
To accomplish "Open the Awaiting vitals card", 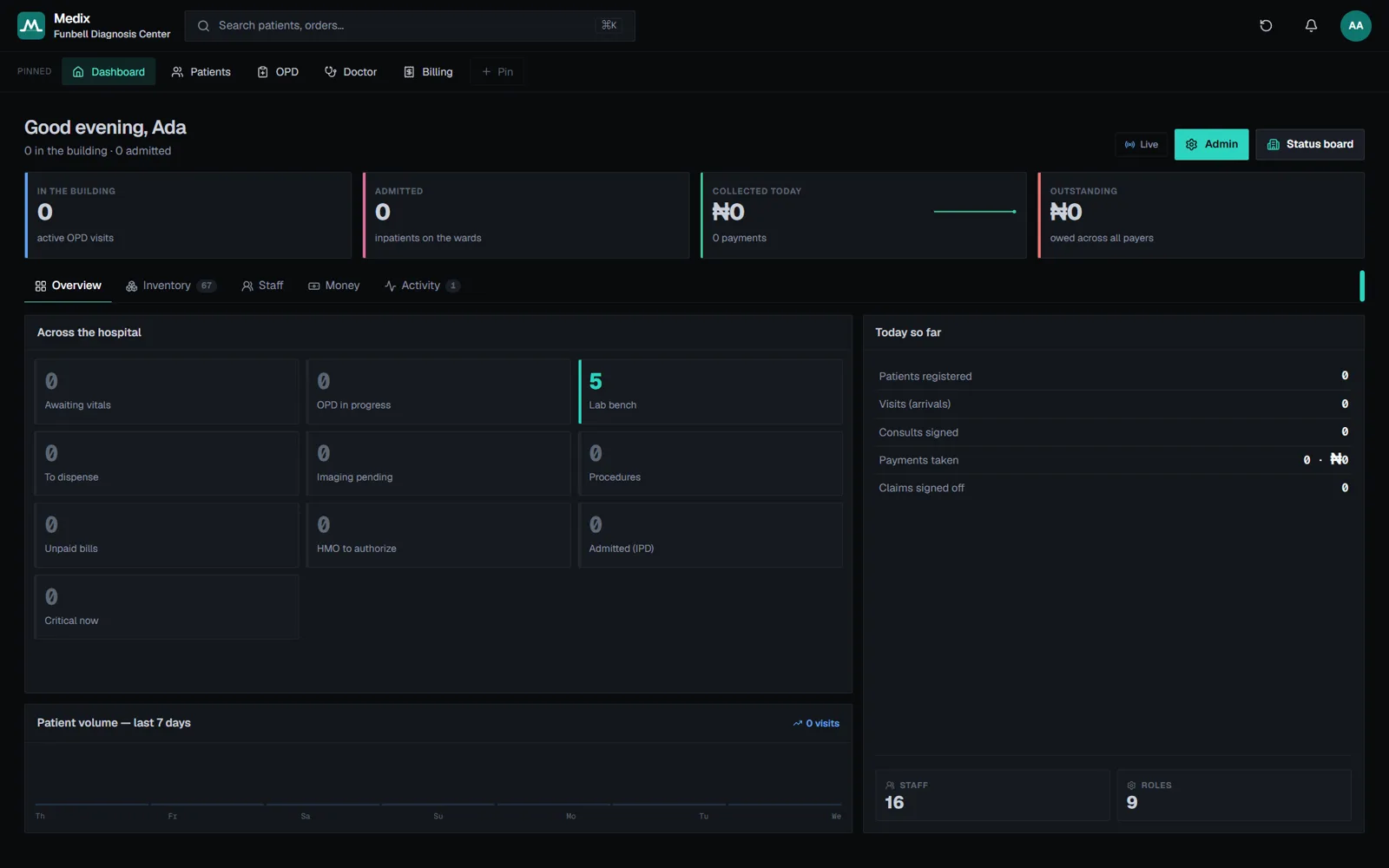I will click(x=167, y=391).
